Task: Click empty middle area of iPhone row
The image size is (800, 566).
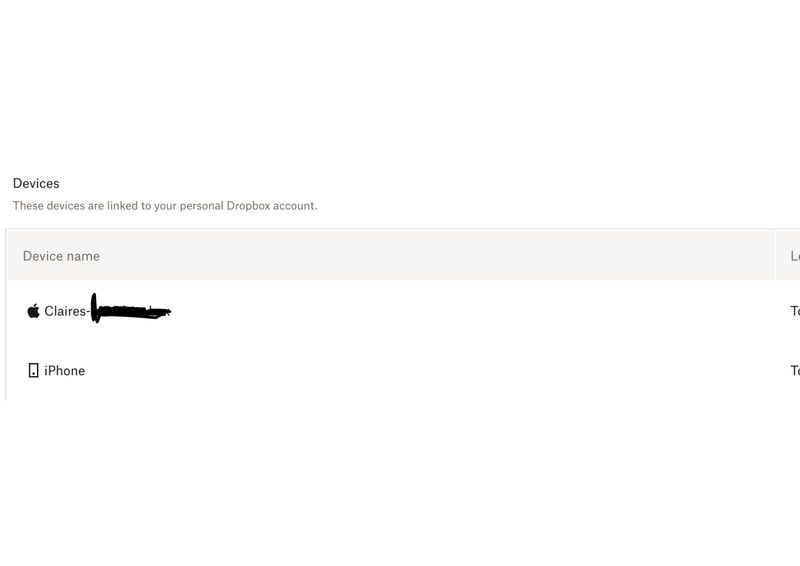Action: 459,371
